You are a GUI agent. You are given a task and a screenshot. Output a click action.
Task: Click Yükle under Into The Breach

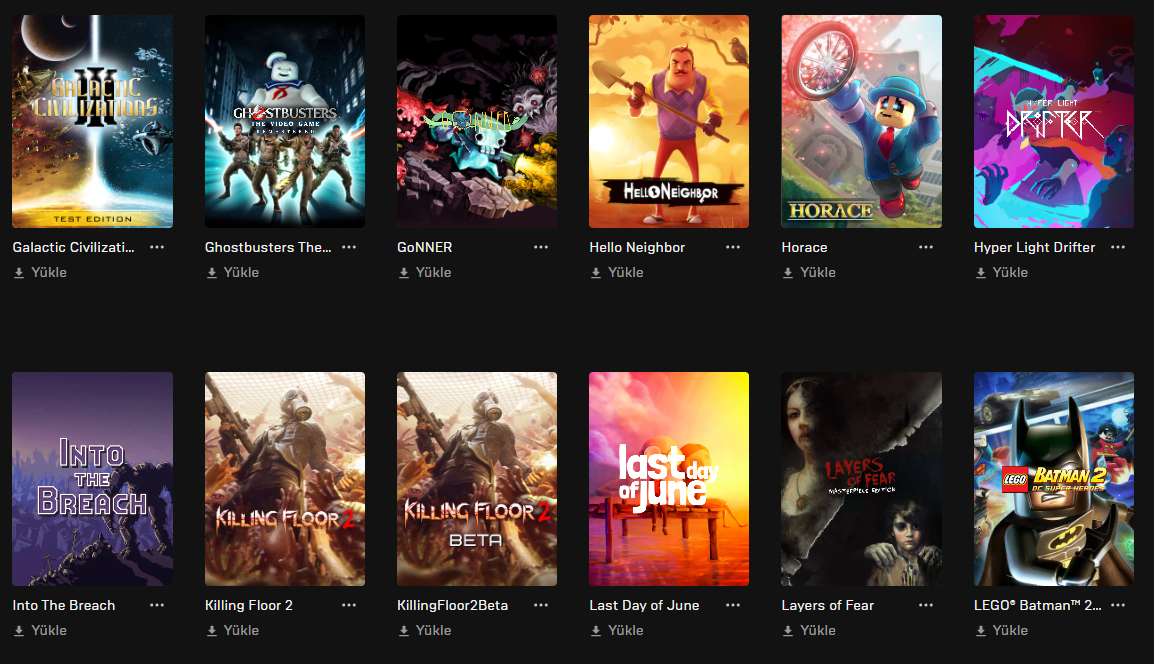[40, 630]
